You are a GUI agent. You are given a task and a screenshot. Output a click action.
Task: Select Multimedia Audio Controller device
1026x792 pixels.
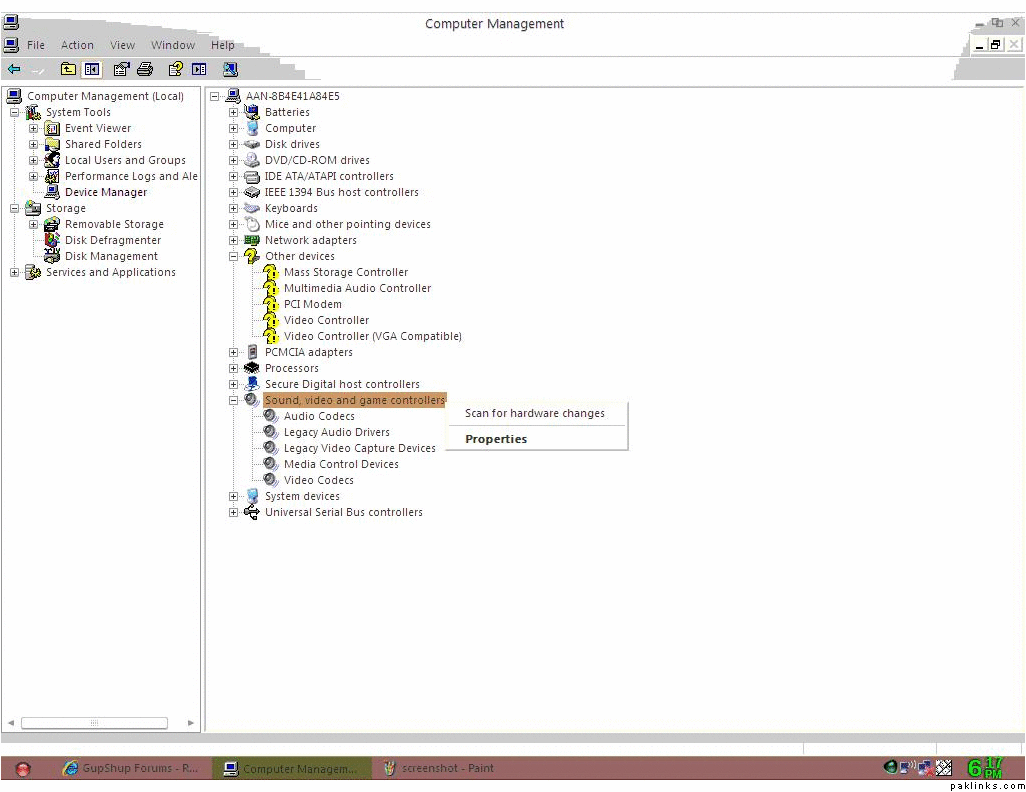pyautogui.click(x=357, y=288)
